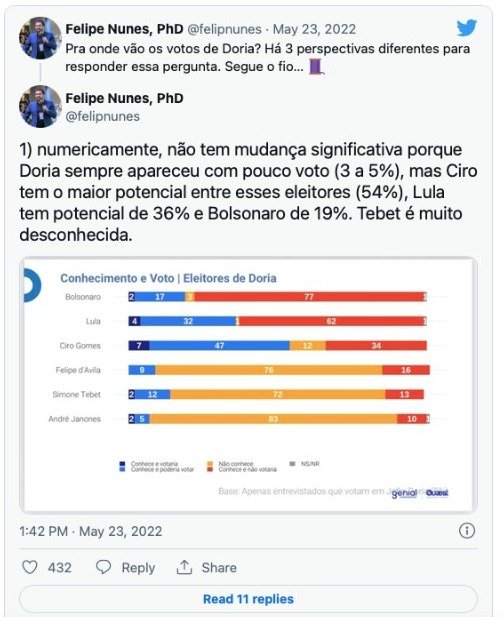Click the second Felipe Nunes profile avatar
This screenshot has width=504, height=617.
click(40, 106)
